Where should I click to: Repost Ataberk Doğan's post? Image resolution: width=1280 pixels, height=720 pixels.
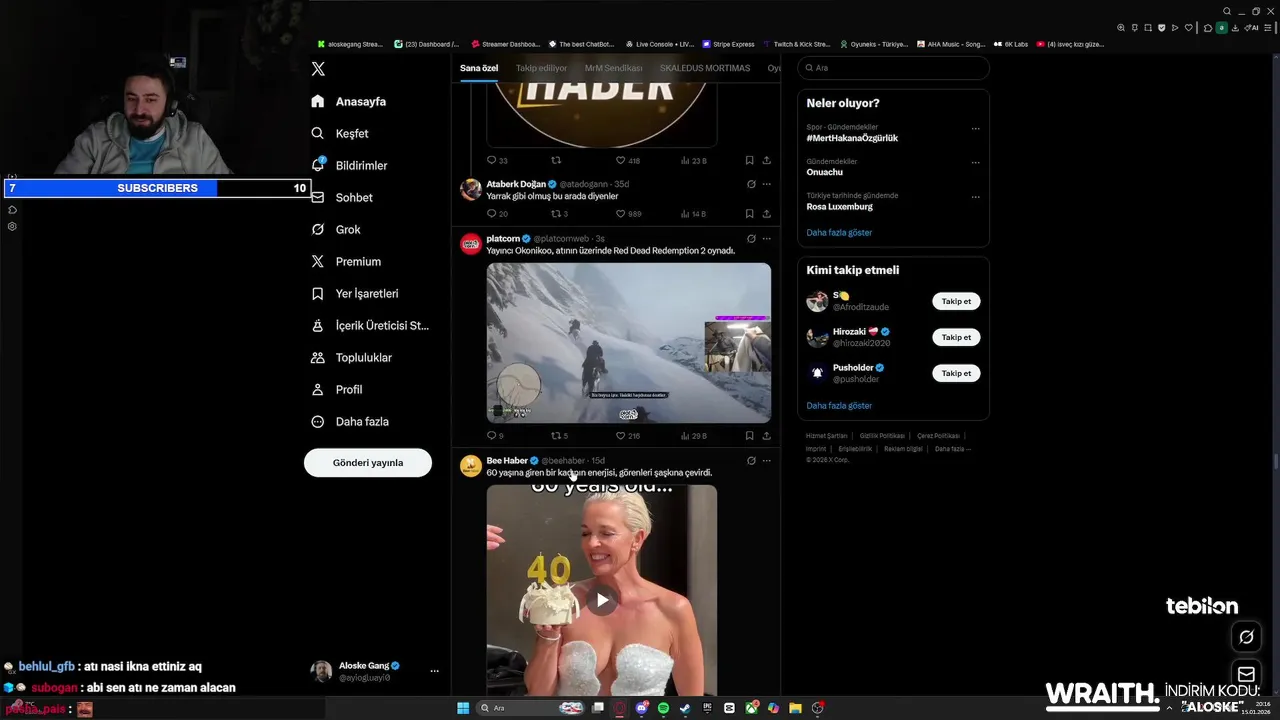(x=559, y=214)
